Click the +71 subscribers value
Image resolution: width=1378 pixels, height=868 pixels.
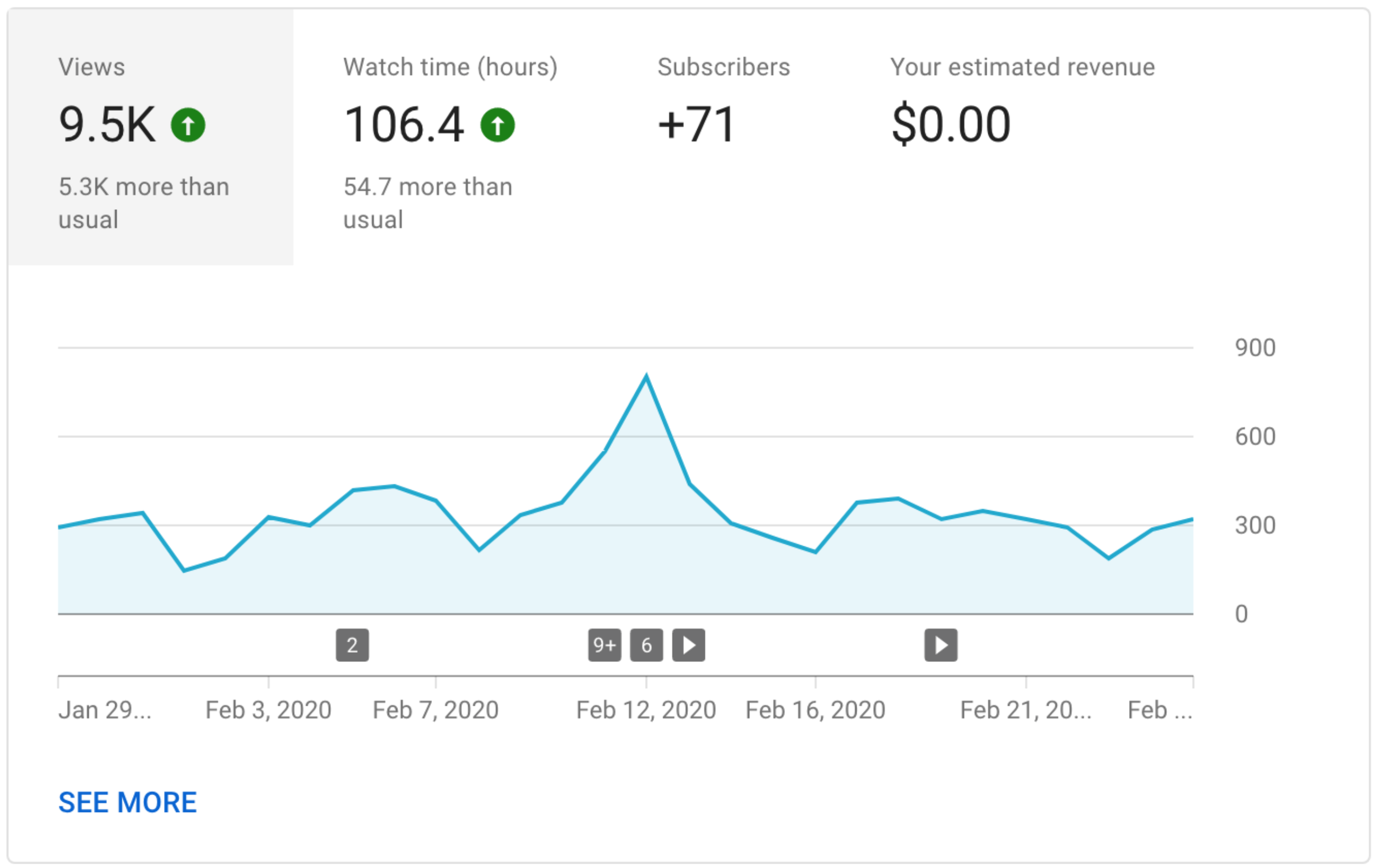coord(697,125)
